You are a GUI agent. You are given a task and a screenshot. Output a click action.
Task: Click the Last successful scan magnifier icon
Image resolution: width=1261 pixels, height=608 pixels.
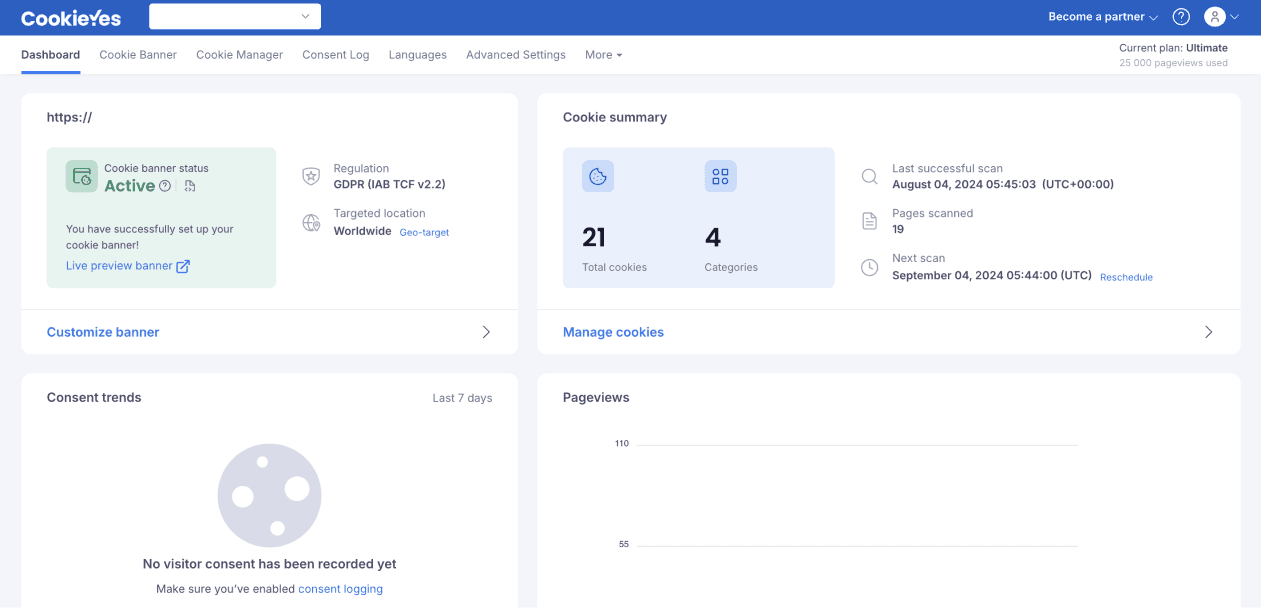click(x=870, y=176)
